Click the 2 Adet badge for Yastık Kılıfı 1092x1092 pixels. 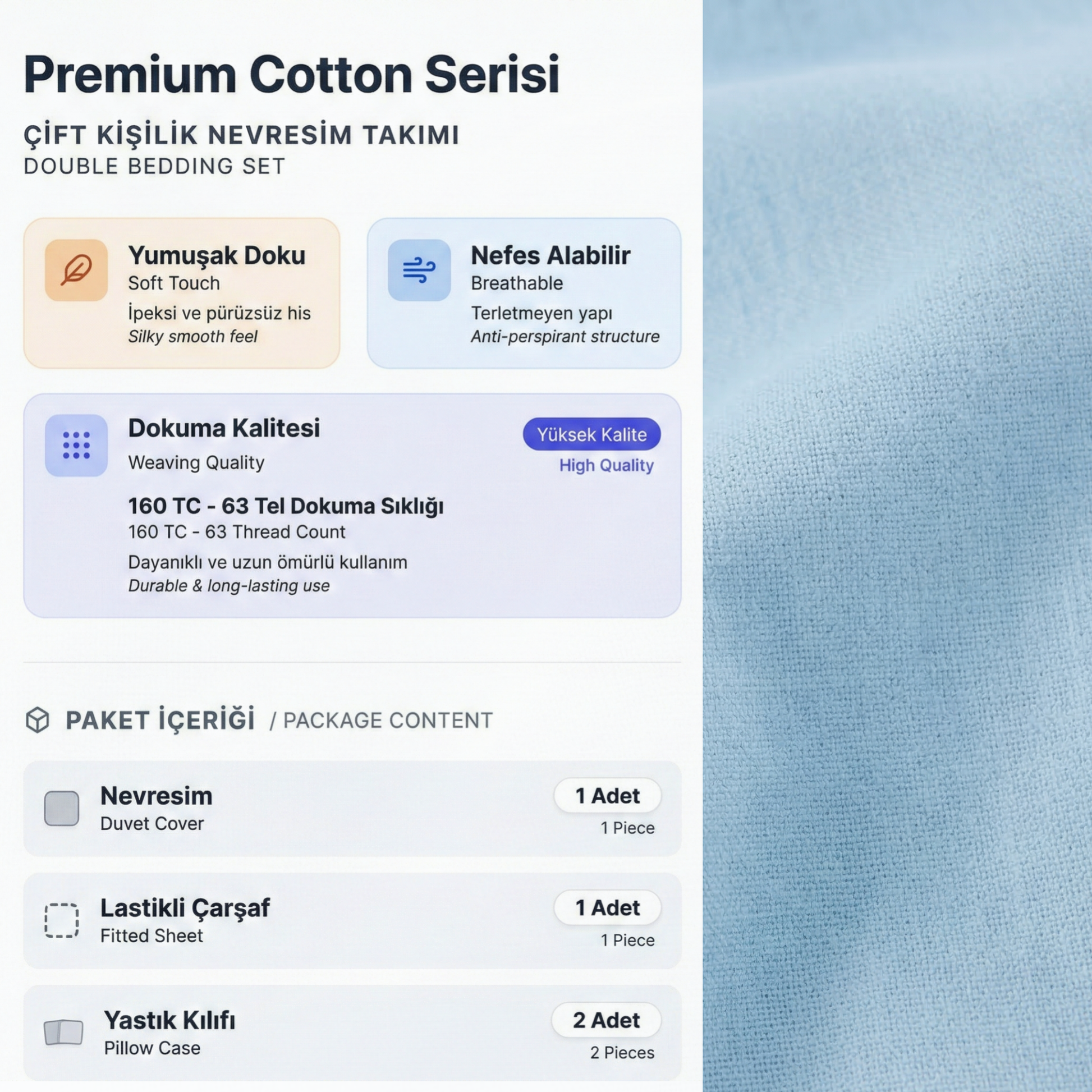606,1020
